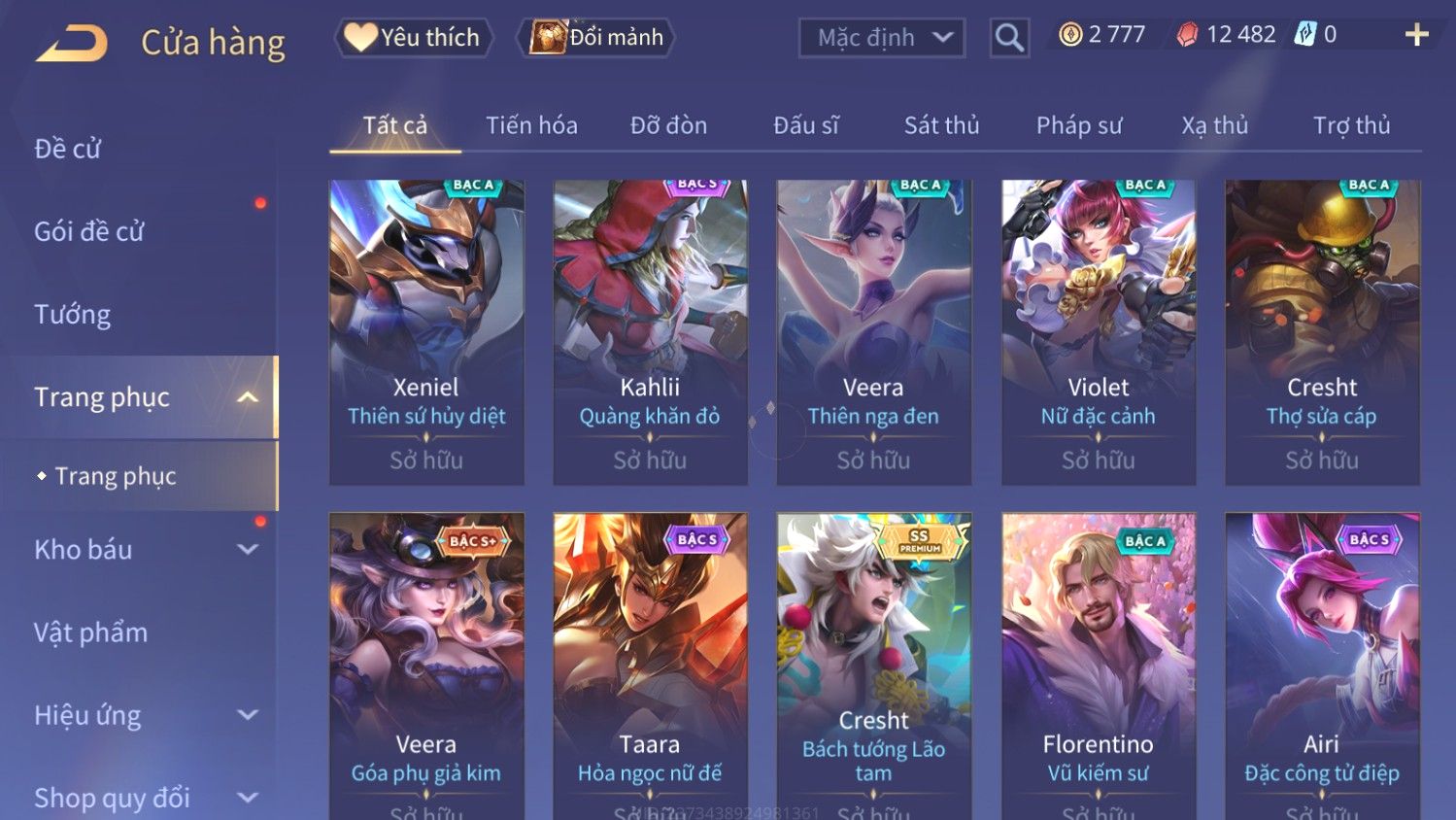Click the gold coin currency icon
The image size is (1456, 820).
1070,35
